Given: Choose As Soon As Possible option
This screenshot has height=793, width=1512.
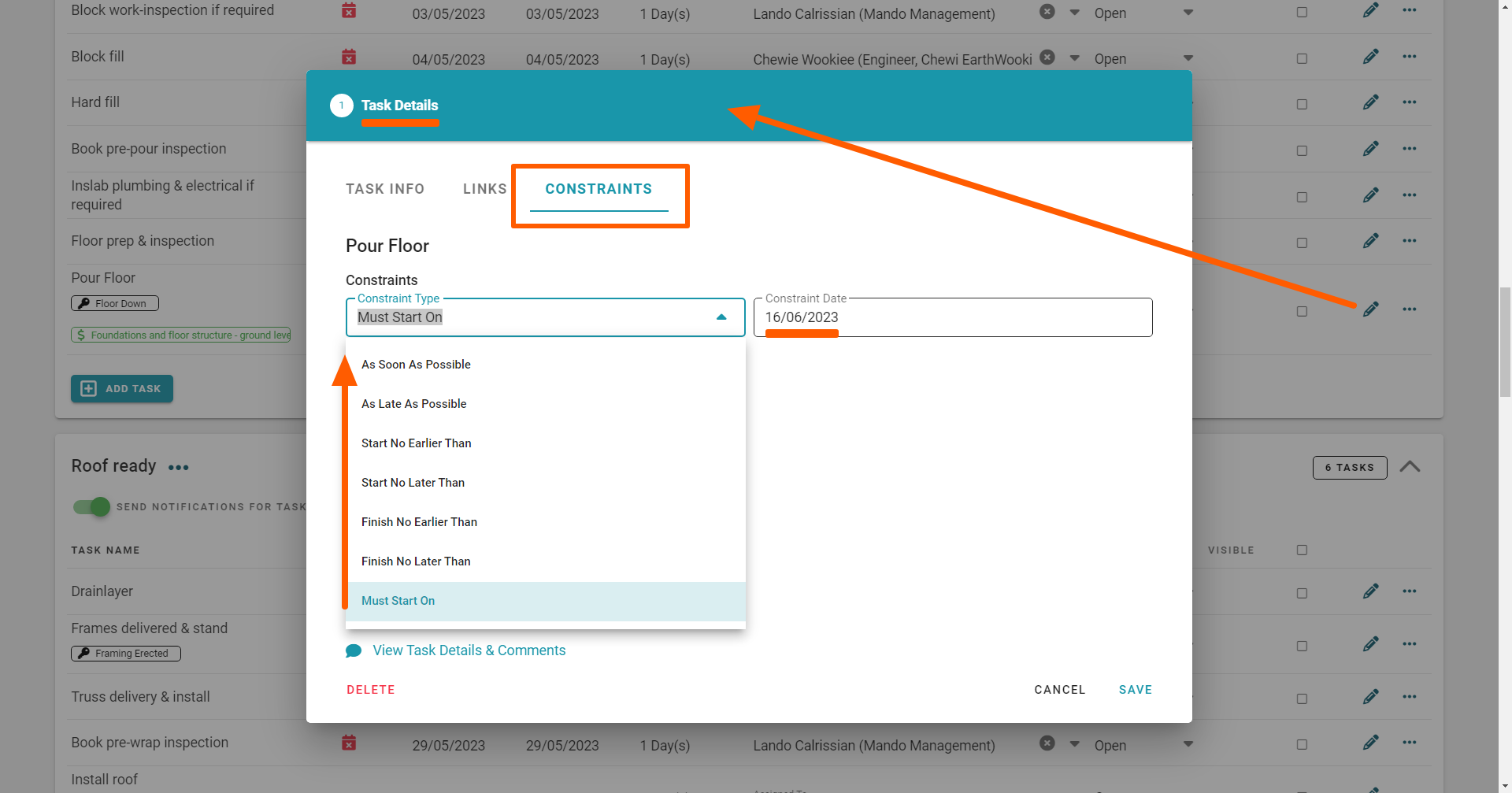Looking at the screenshot, I should coord(545,365).
